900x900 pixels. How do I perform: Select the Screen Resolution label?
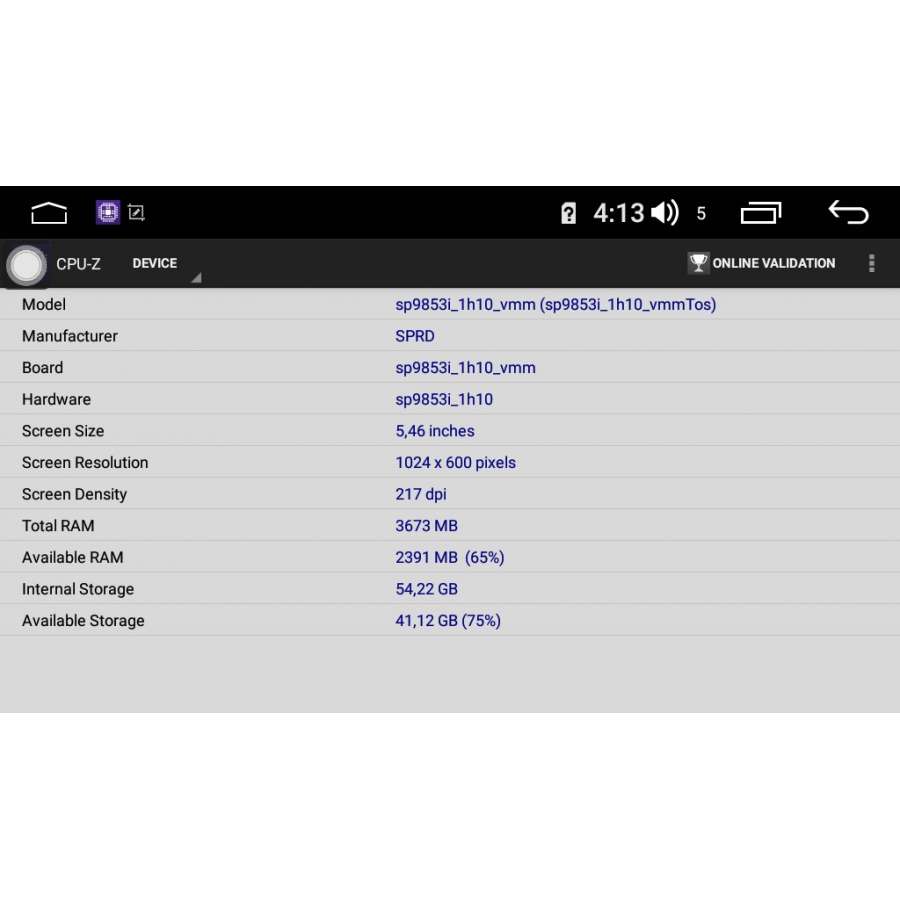point(85,463)
